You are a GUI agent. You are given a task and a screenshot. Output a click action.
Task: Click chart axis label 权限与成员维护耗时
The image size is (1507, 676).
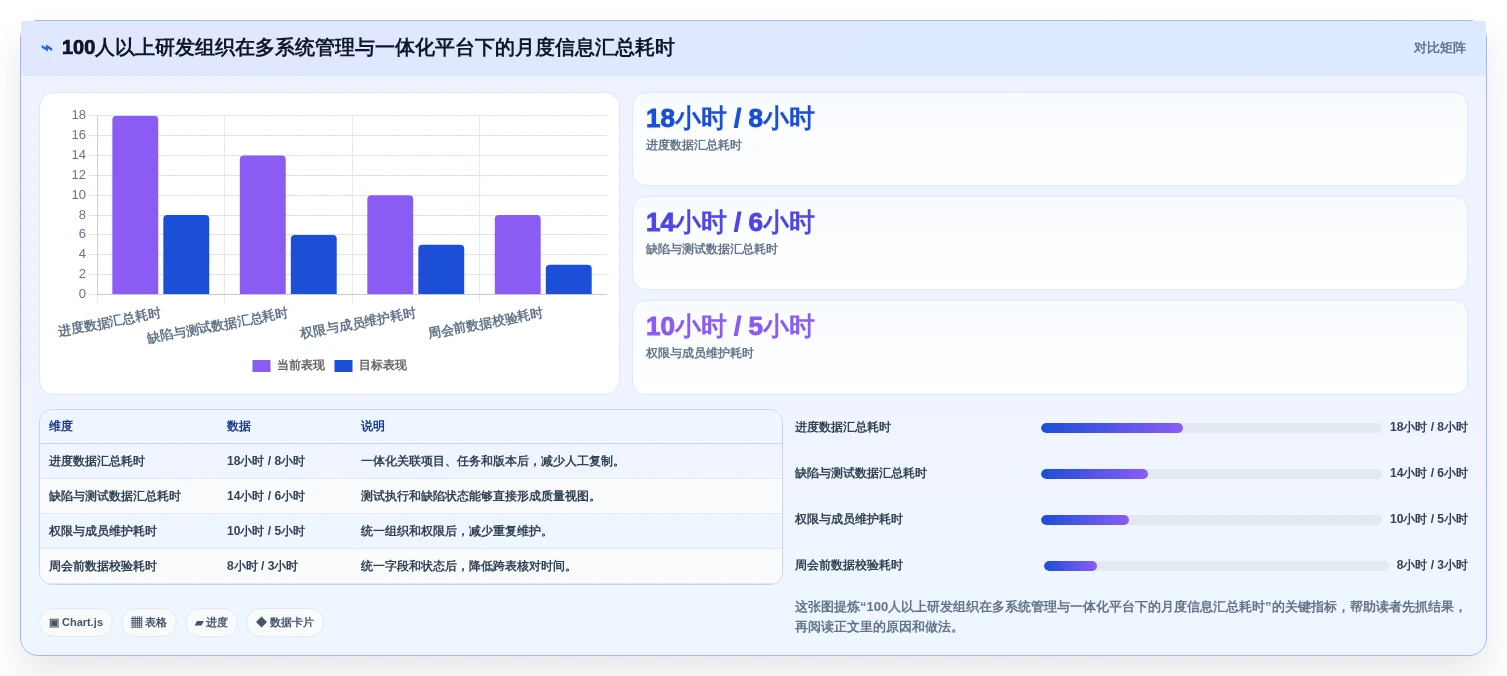pyautogui.click(x=358, y=324)
